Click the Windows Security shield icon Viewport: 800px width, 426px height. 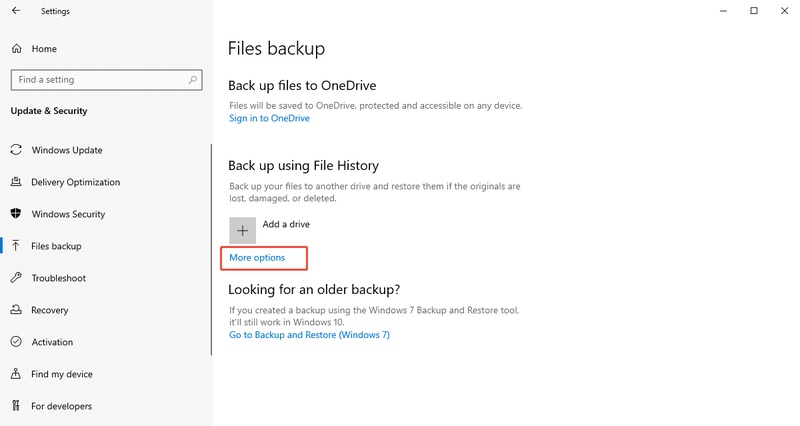[x=16, y=213]
